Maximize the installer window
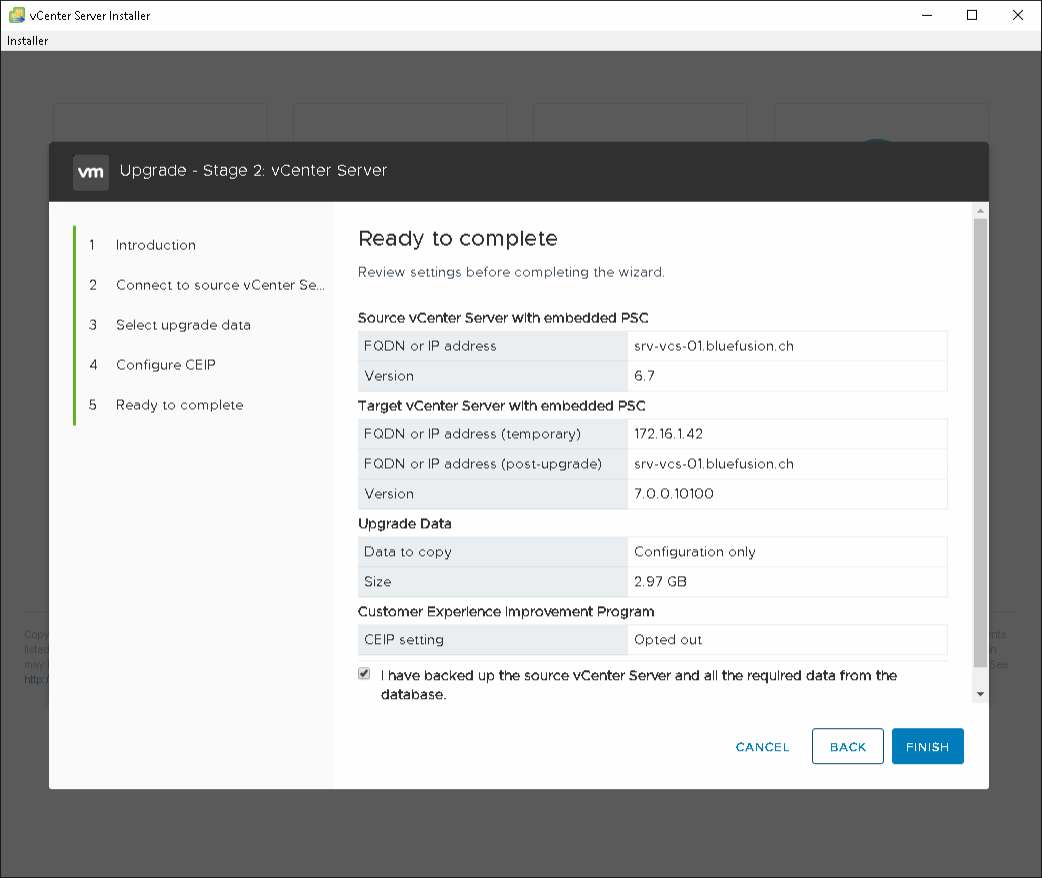 [x=972, y=15]
